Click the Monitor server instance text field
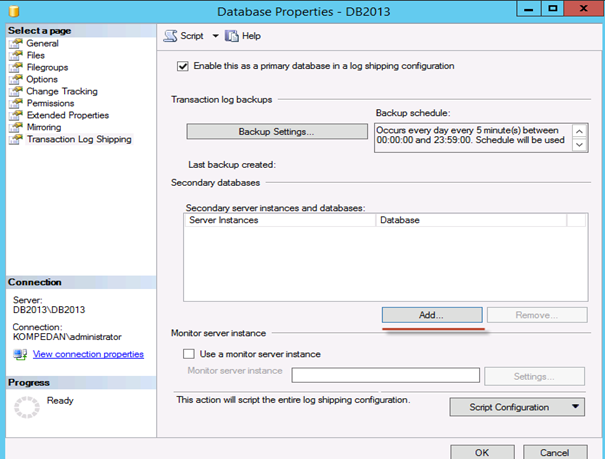605x459 pixels. click(x=386, y=376)
